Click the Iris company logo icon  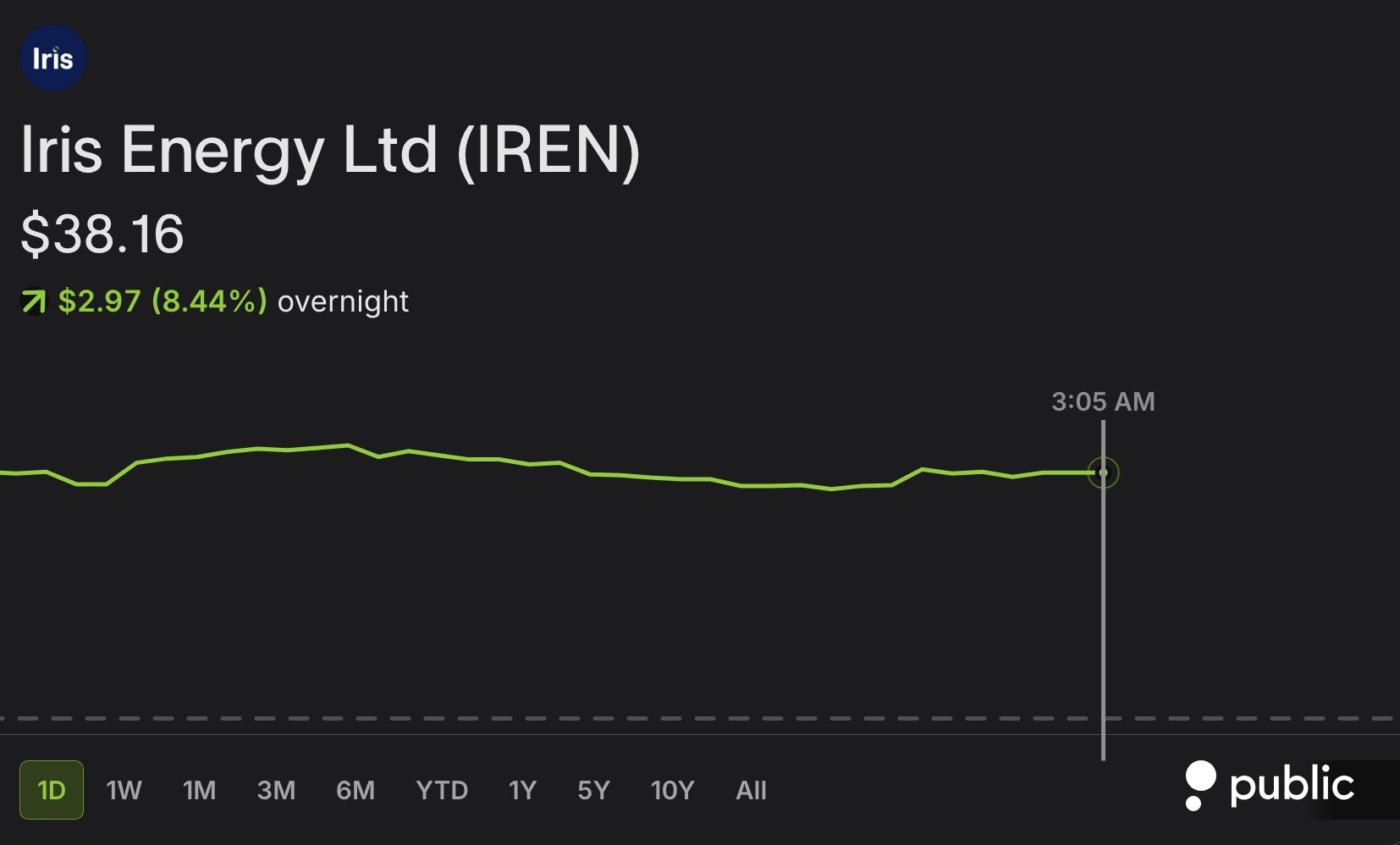pyautogui.click(x=53, y=58)
